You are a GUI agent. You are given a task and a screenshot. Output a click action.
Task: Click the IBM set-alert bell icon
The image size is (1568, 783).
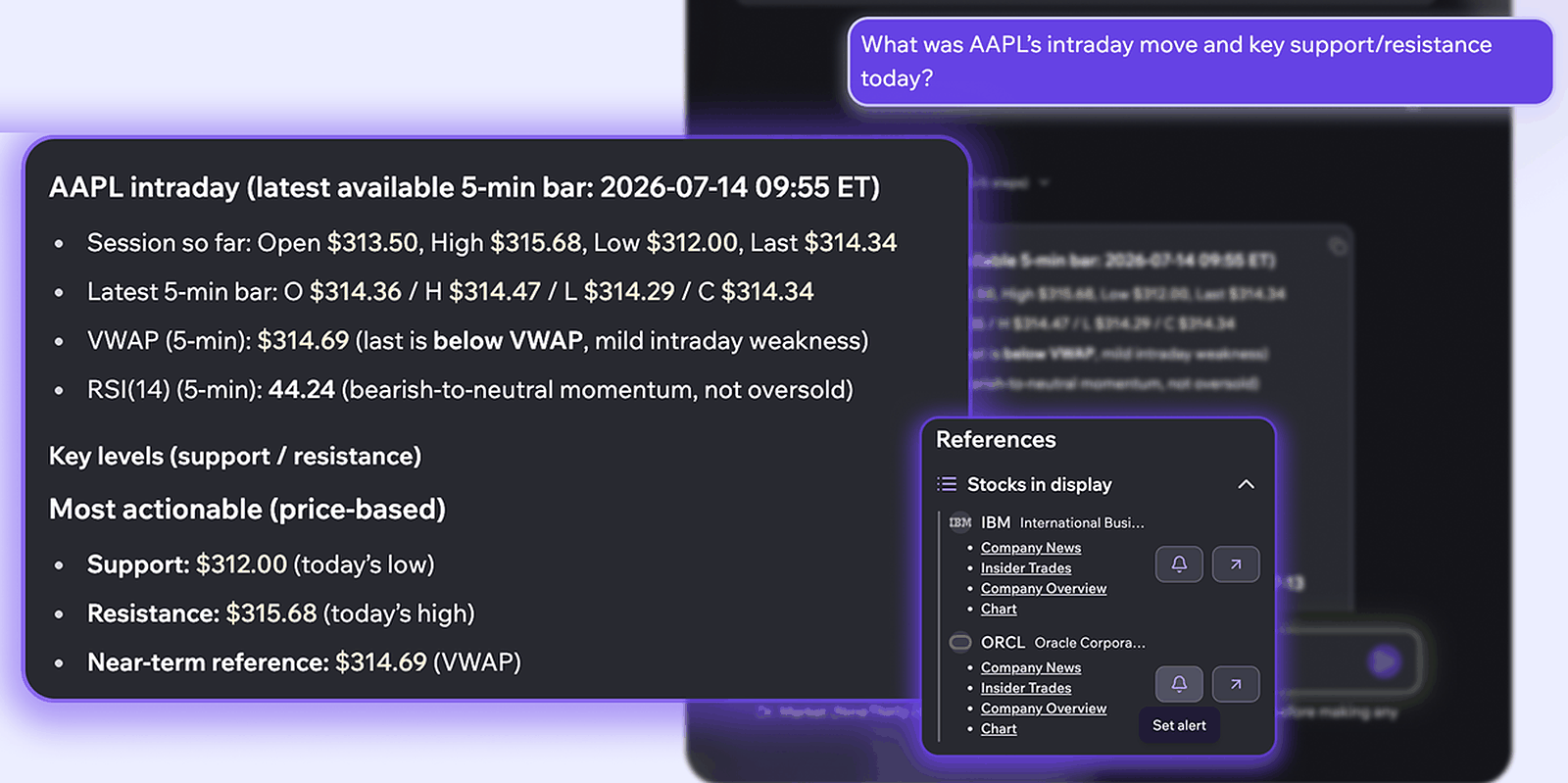click(x=1179, y=564)
